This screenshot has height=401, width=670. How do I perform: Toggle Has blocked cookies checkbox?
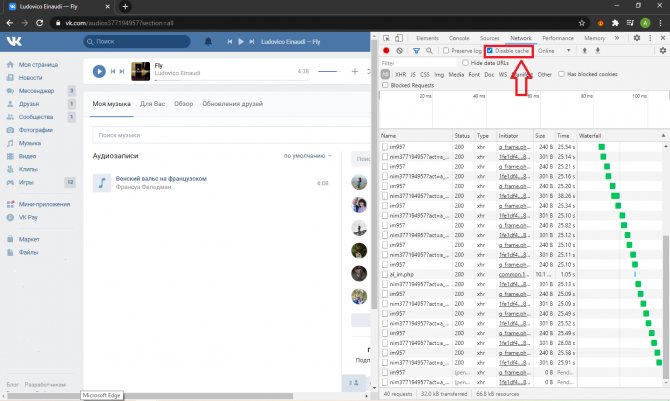561,74
